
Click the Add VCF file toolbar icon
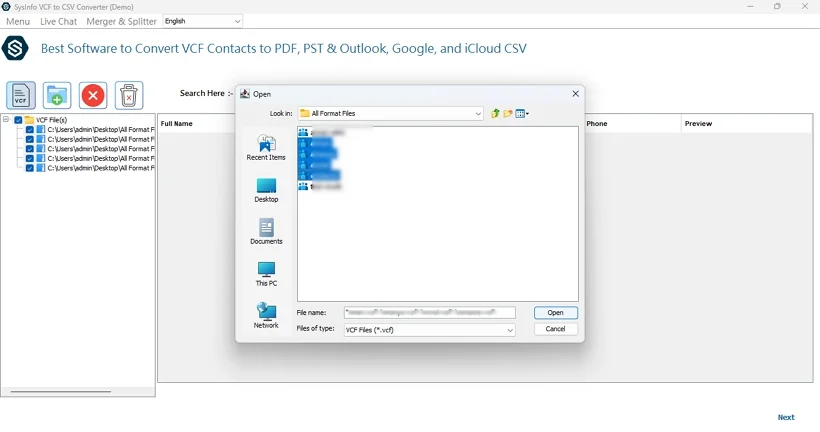point(21,95)
